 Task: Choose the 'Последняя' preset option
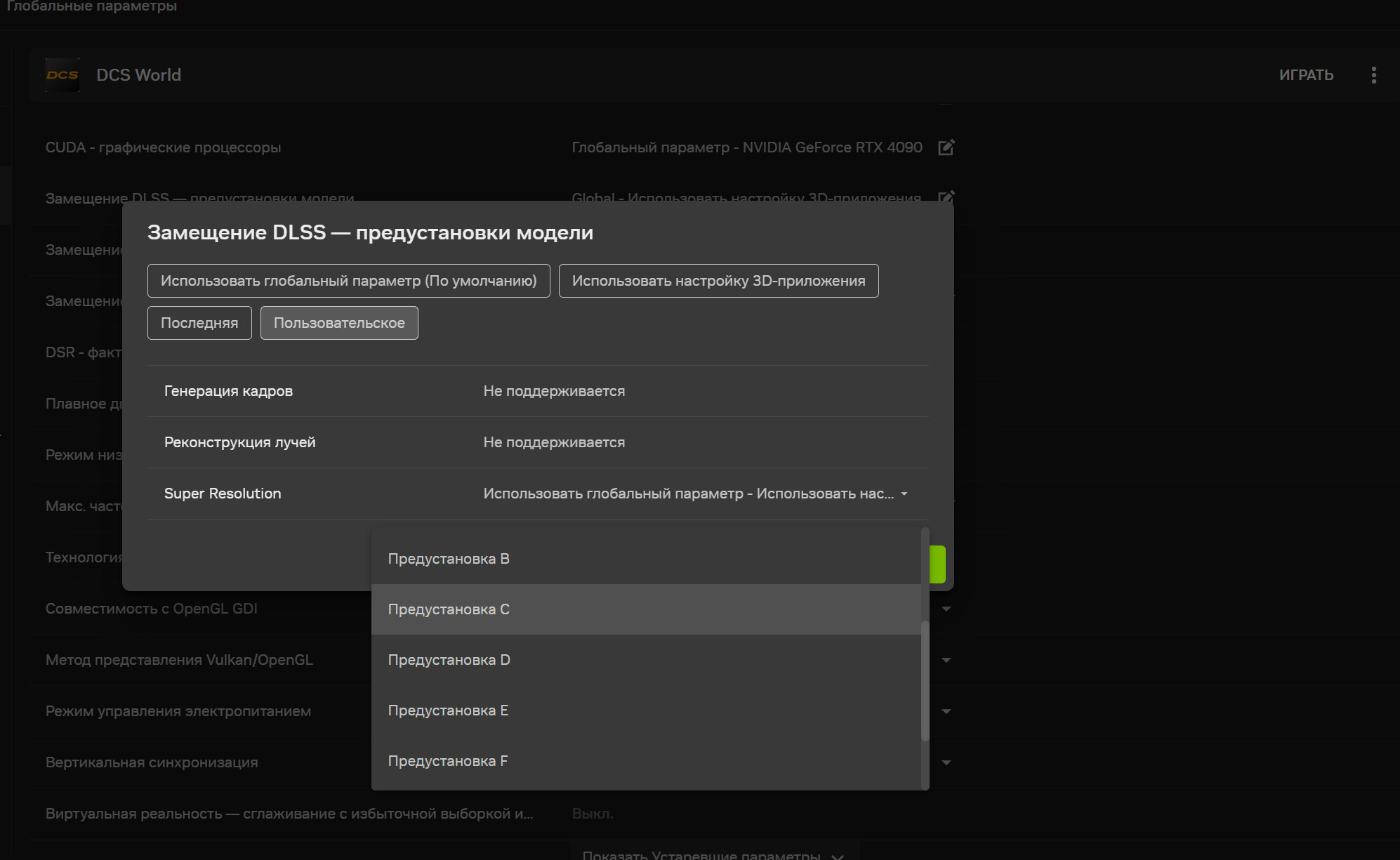[199, 323]
